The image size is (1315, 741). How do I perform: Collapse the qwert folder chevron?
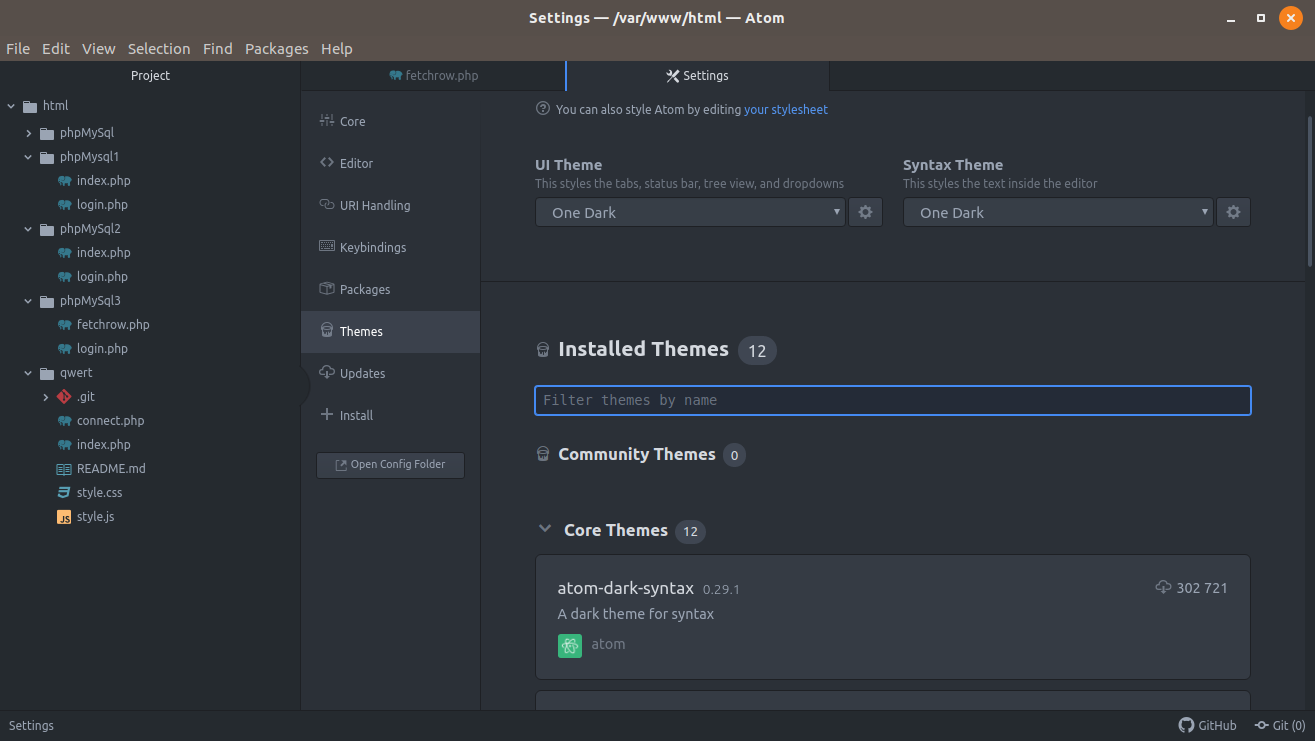29,373
